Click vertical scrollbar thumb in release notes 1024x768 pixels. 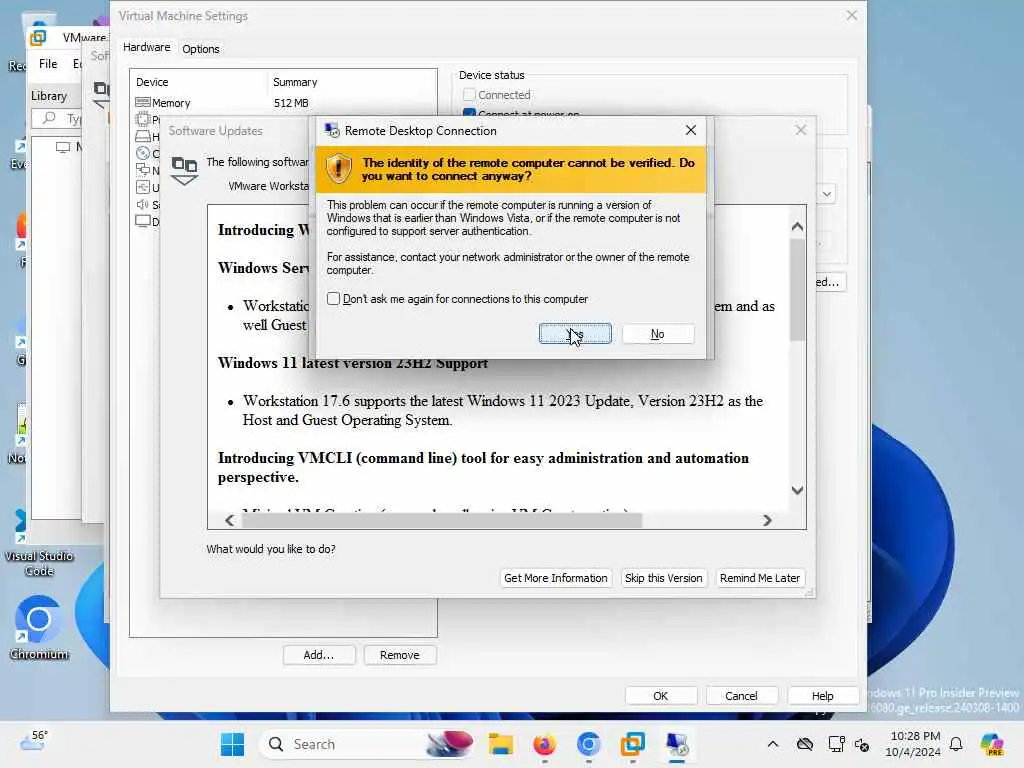(797, 289)
